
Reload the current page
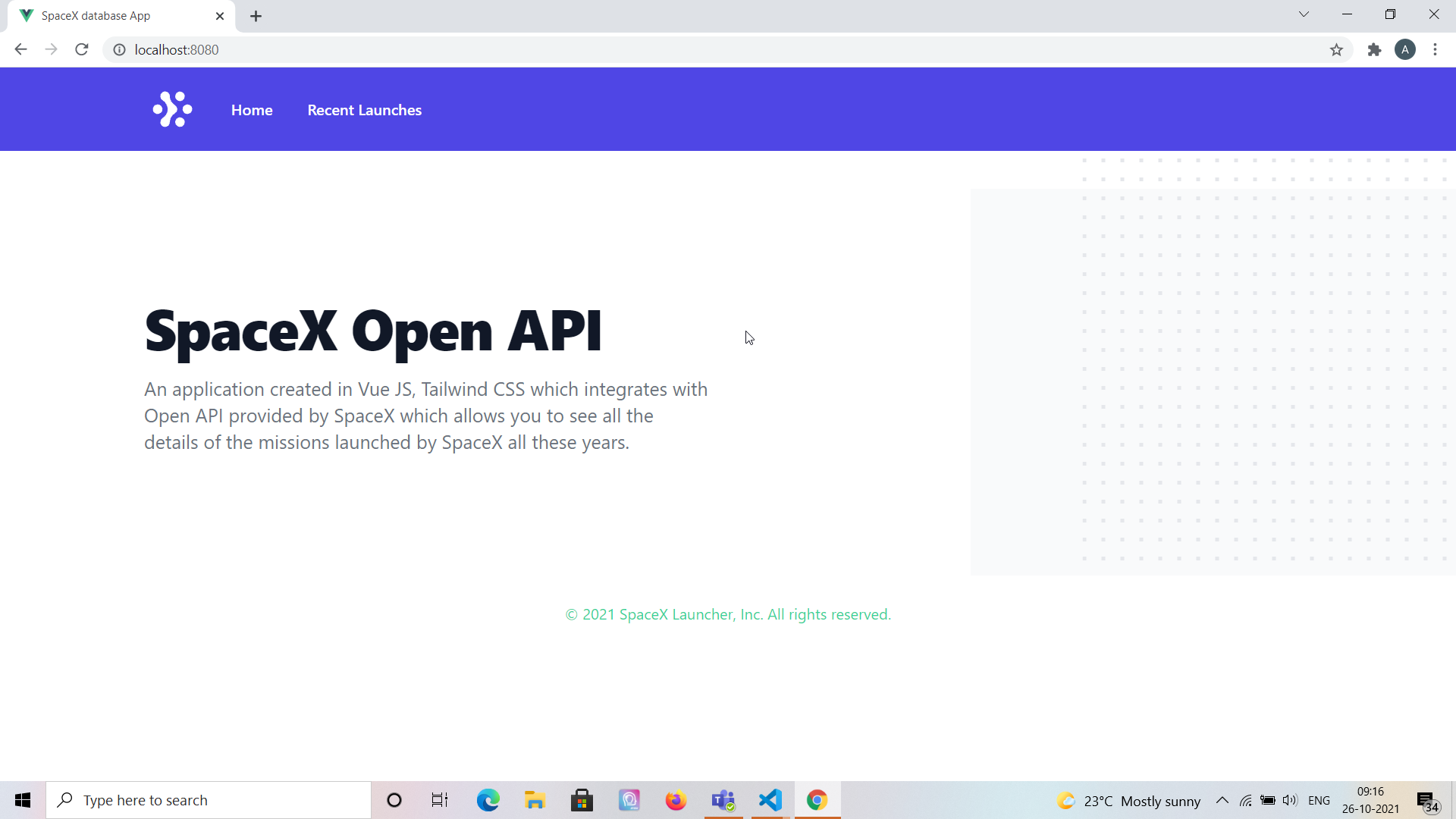point(82,50)
